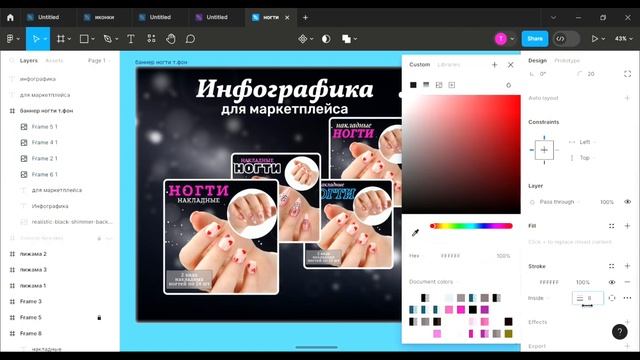Click the Present play icon

coord(595,39)
